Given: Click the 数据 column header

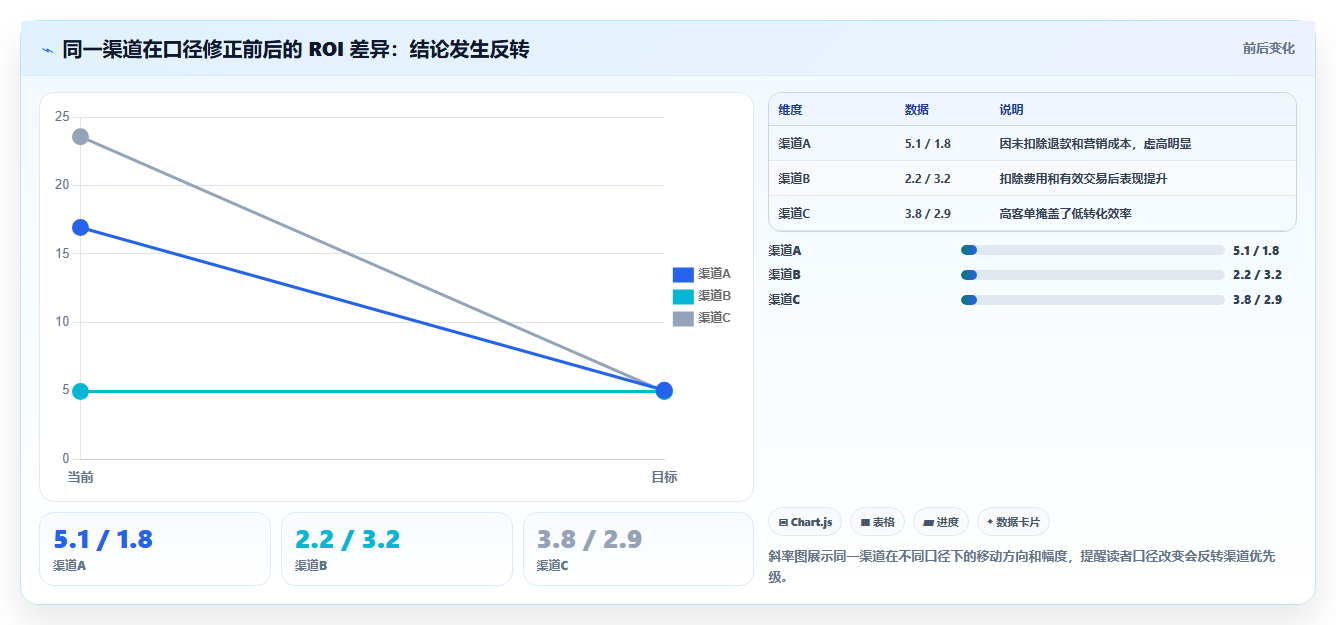Looking at the screenshot, I should tap(917, 110).
